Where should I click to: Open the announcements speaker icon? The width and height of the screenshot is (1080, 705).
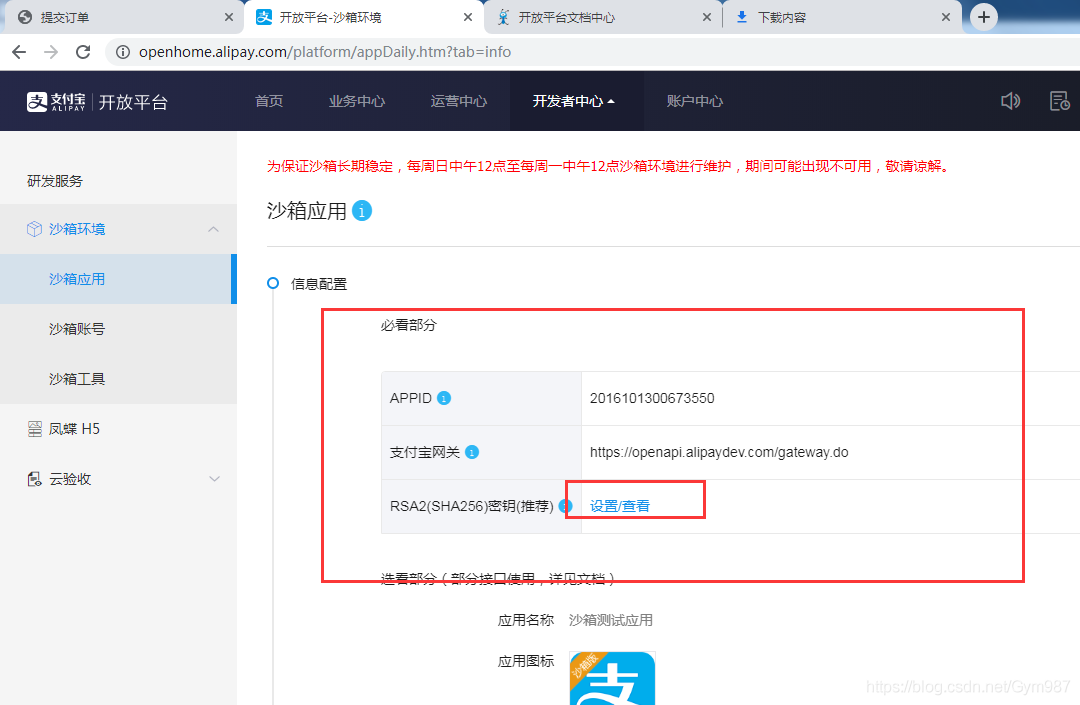[1010, 101]
